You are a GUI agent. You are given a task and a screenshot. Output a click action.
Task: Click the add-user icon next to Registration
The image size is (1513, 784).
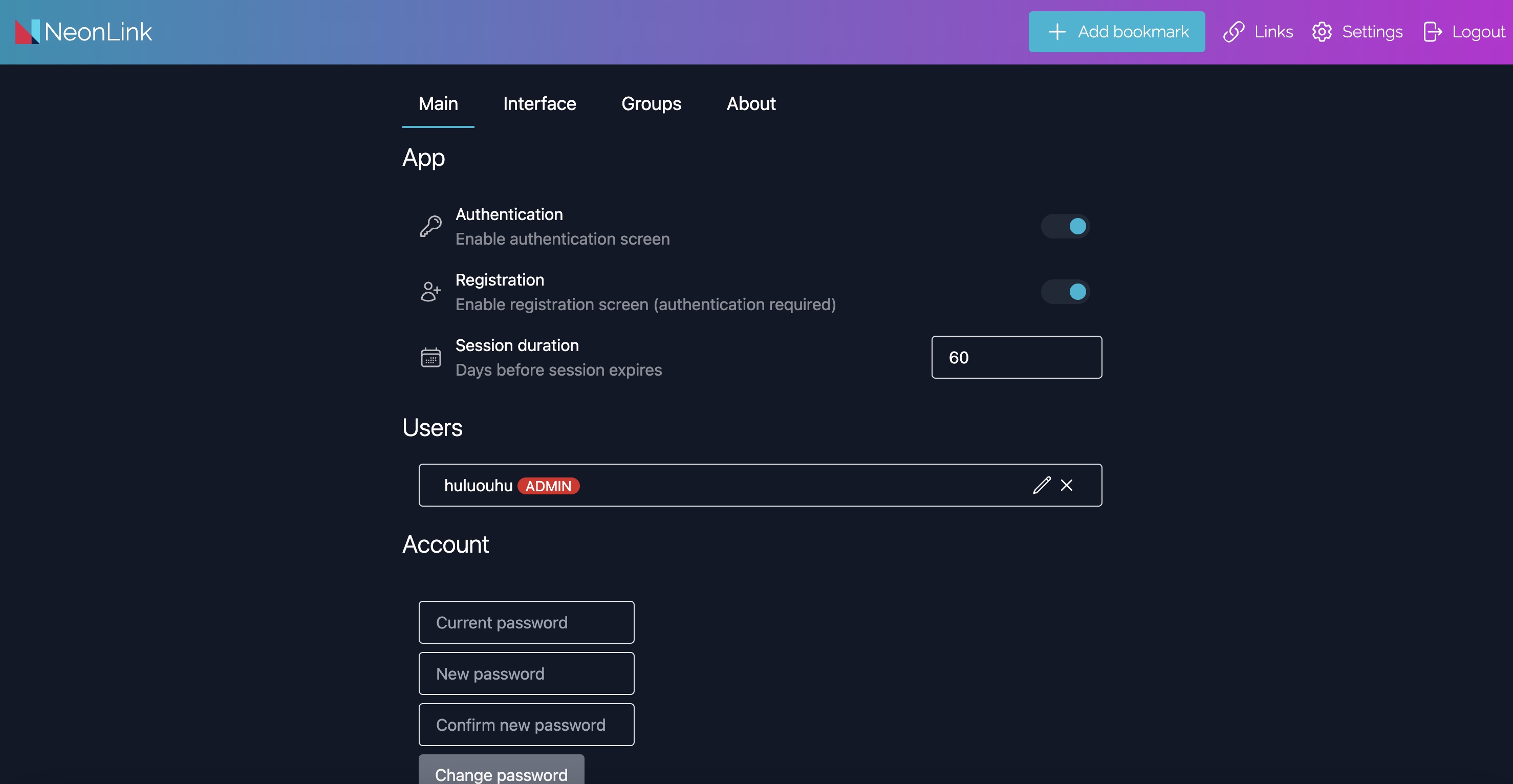(x=430, y=291)
